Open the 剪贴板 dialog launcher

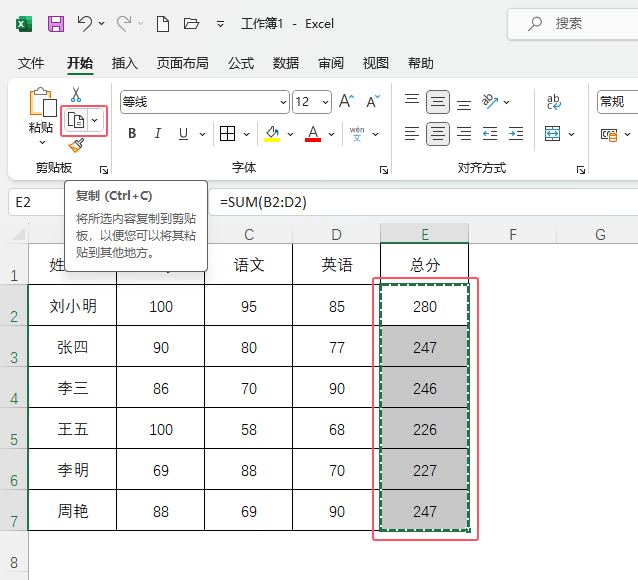(104, 170)
